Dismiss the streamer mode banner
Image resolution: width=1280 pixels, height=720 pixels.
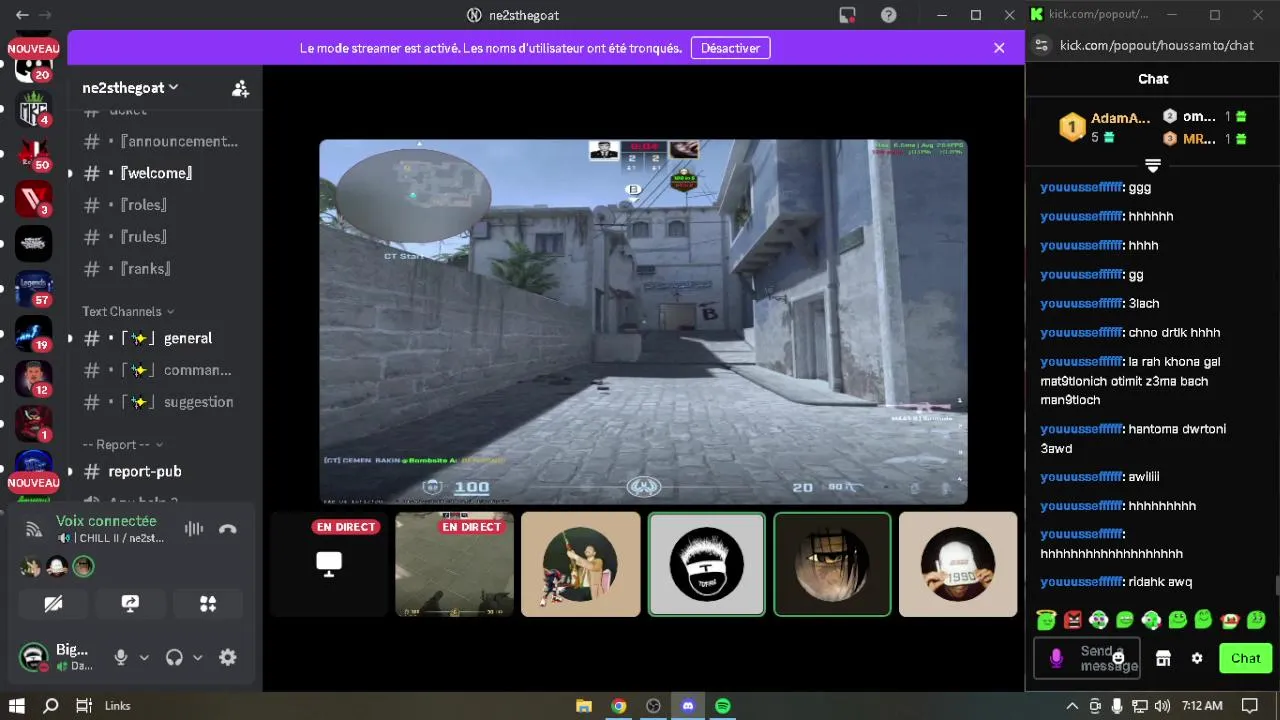click(999, 48)
